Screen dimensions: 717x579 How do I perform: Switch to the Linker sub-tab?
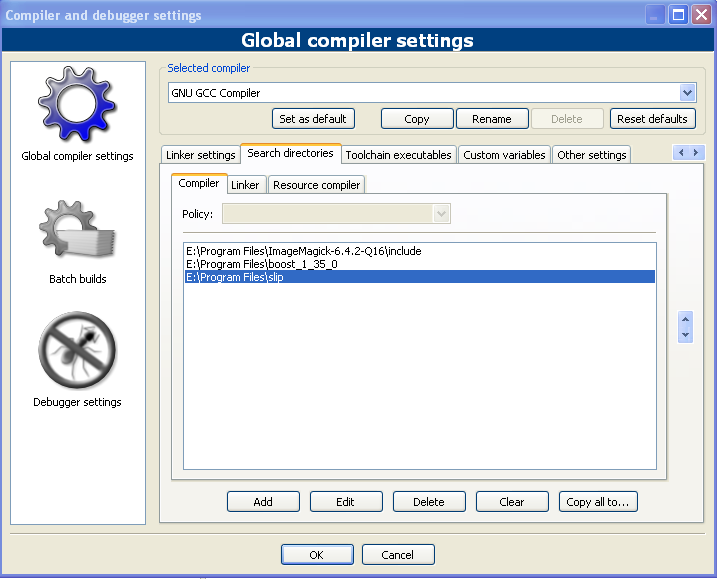pos(245,185)
